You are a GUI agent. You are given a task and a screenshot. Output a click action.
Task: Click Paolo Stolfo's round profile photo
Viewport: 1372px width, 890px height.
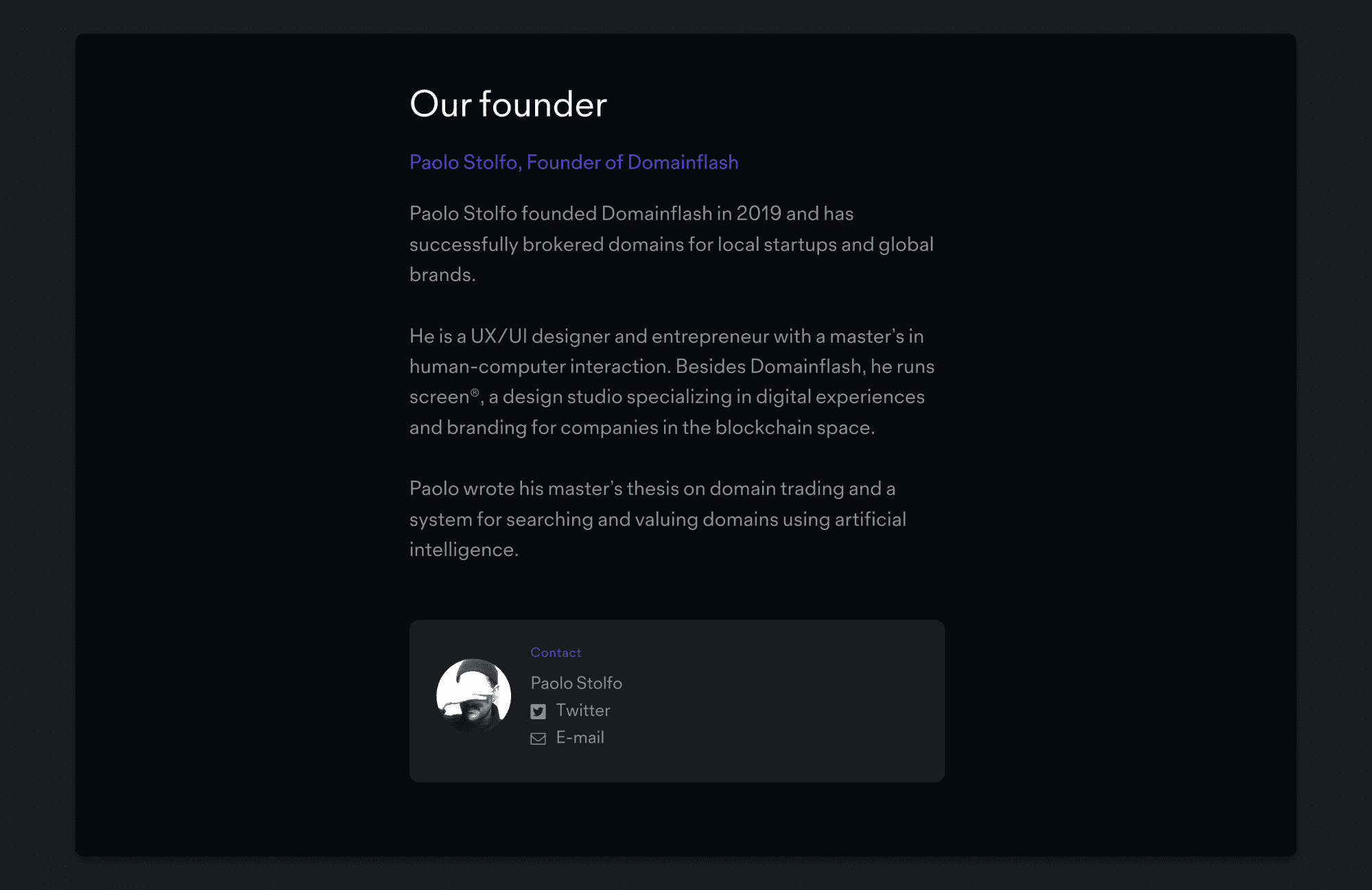473,695
